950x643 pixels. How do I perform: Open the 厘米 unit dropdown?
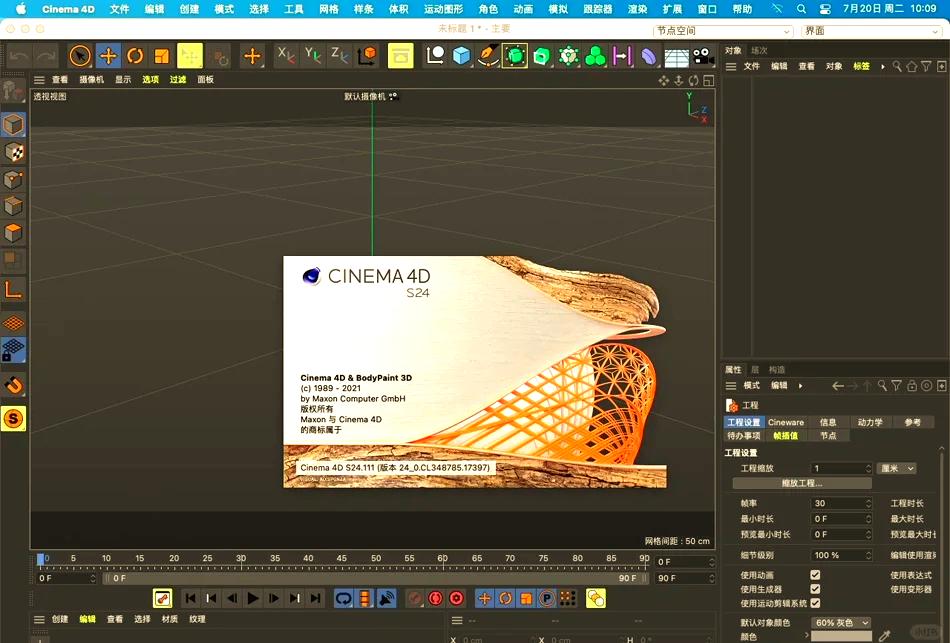pos(897,468)
